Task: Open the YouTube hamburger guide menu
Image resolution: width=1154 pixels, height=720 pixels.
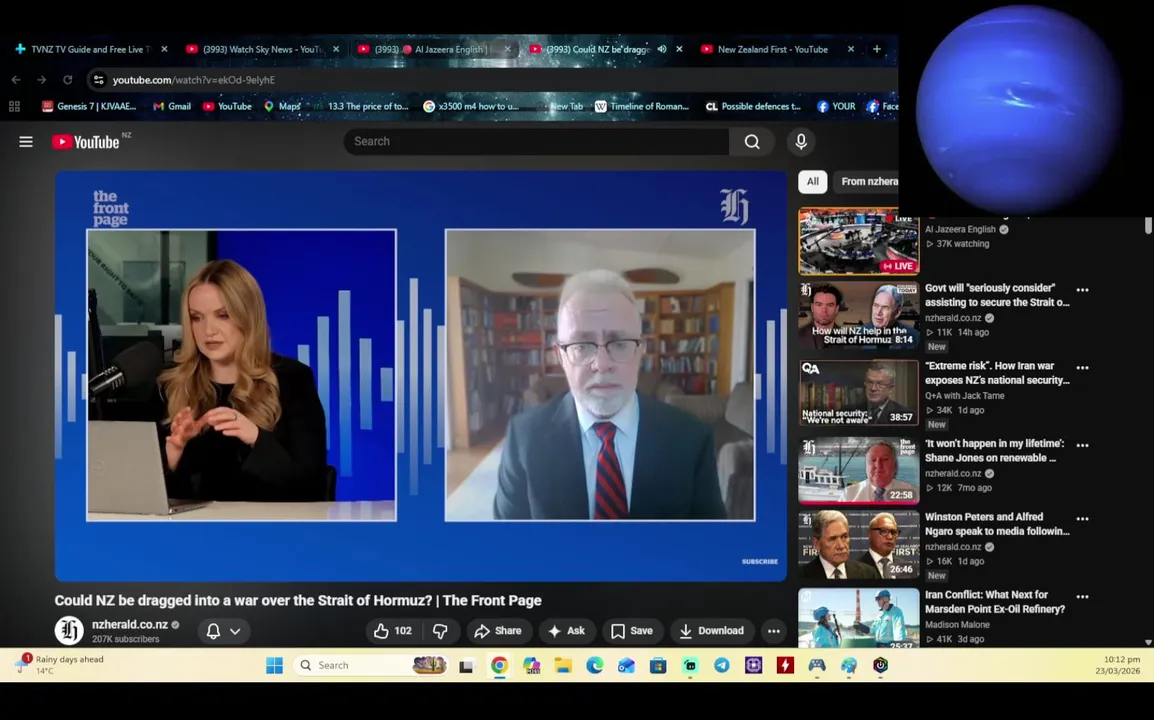Action: tap(26, 141)
